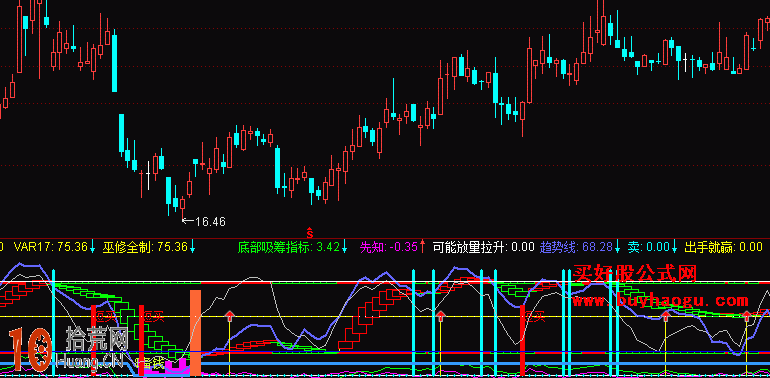Viewport: 770px width, 378px height.
Task: Click the down arrow after 底部吸筹指标 3.42
Action: click(344, 246)
